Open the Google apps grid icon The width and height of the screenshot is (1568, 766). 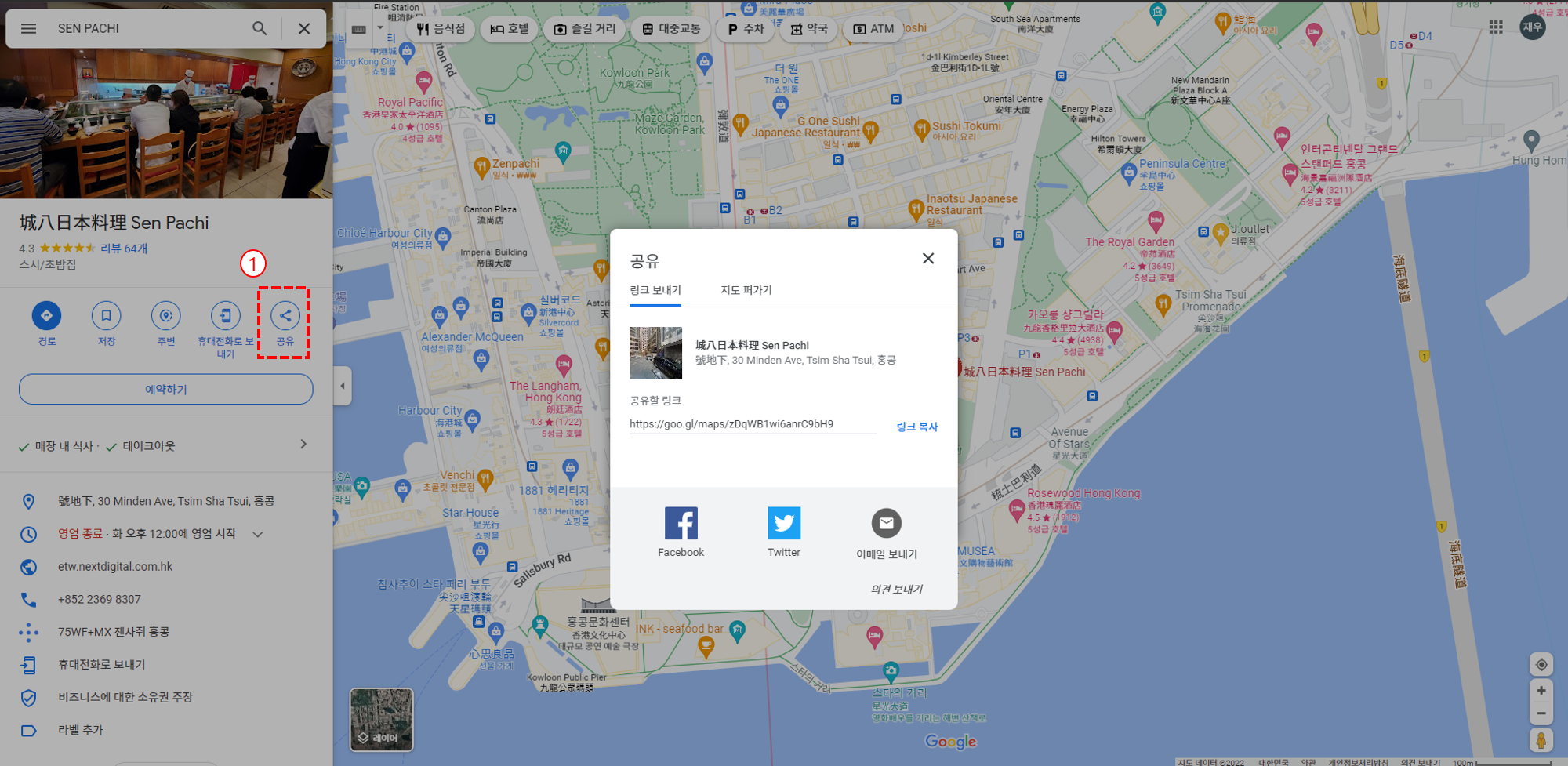pyautogui.click(x=1496, y=27)
